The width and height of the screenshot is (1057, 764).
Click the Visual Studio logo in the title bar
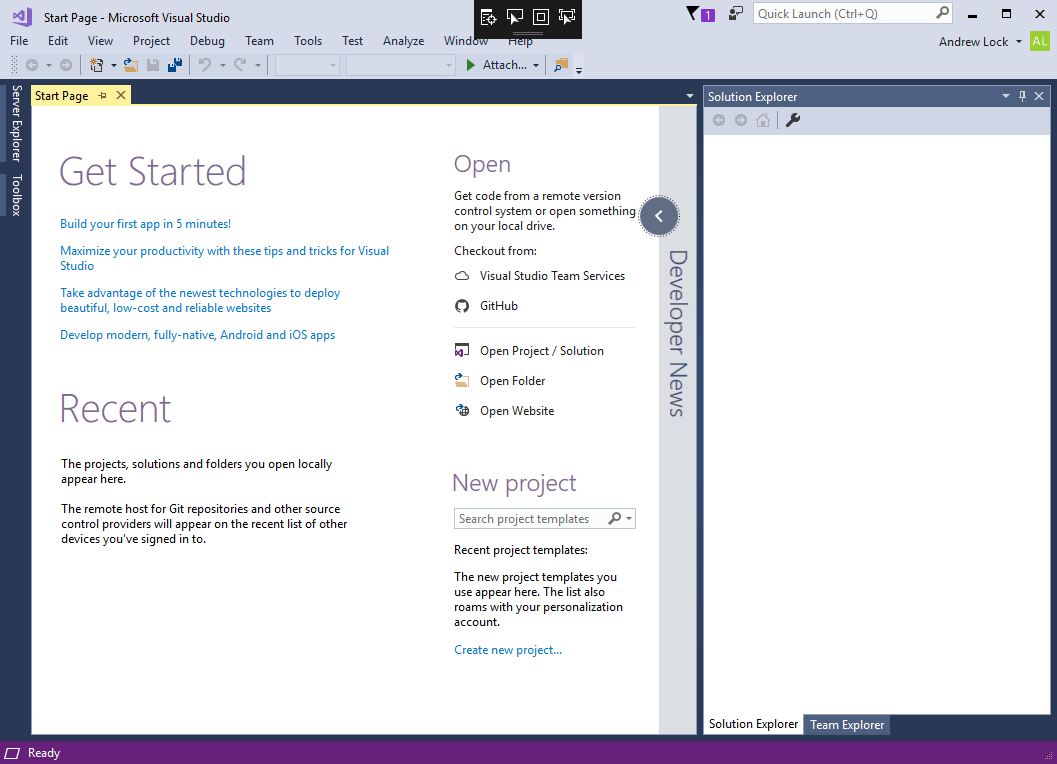[x=22, y=17]
